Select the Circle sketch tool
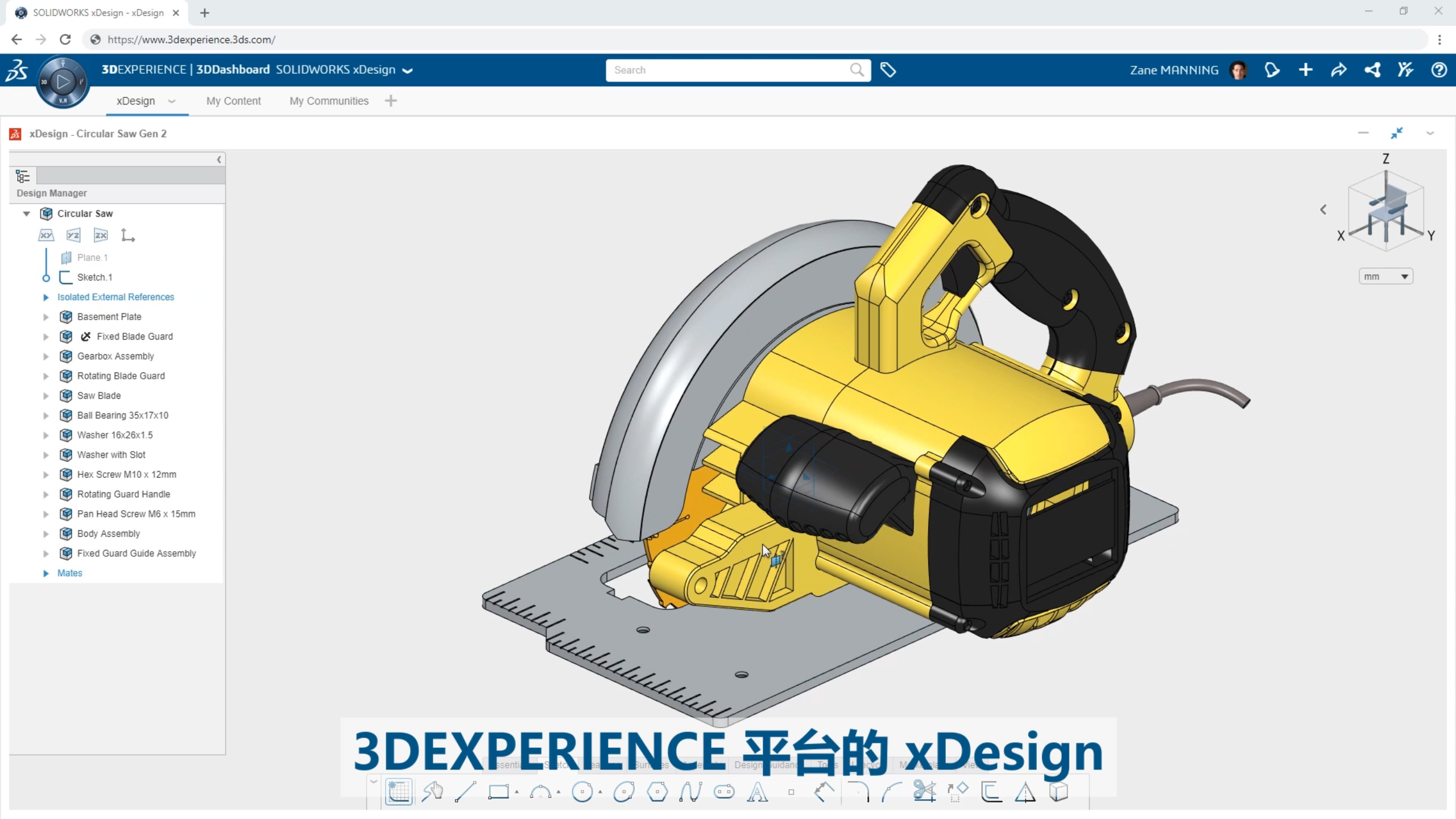This screenshot has width=1456, height=819. [x=583, y=792]
